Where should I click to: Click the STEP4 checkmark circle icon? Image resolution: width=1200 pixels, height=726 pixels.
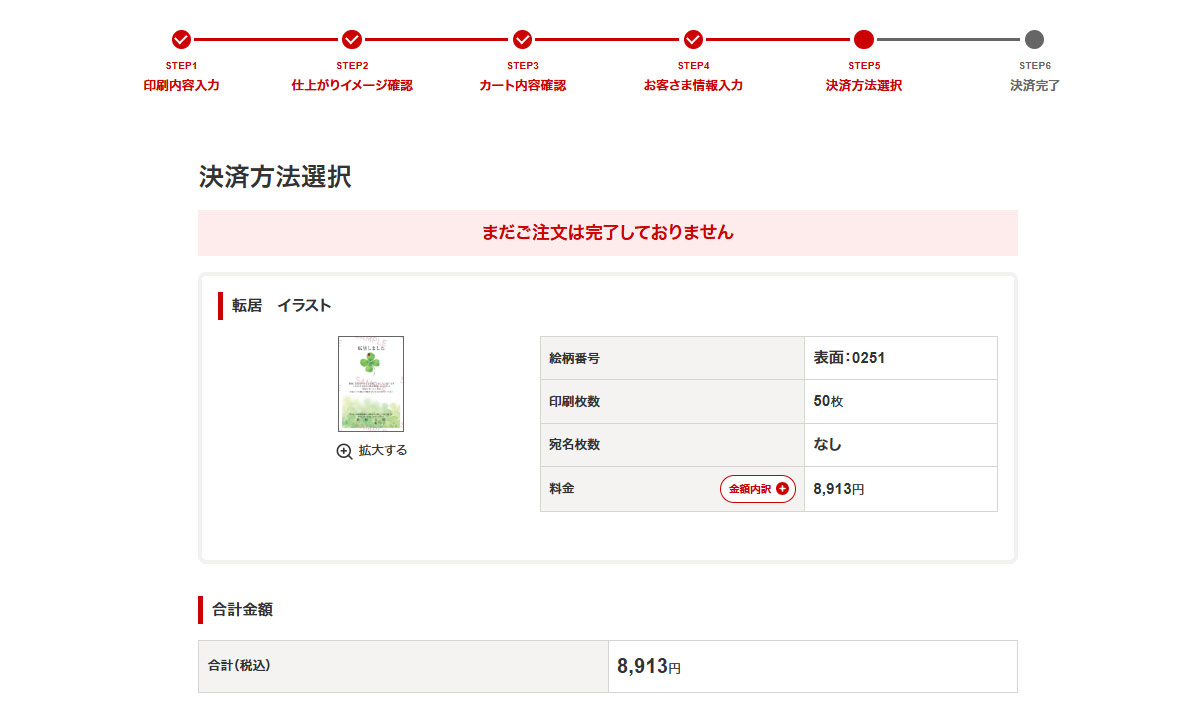pos(693,40)
